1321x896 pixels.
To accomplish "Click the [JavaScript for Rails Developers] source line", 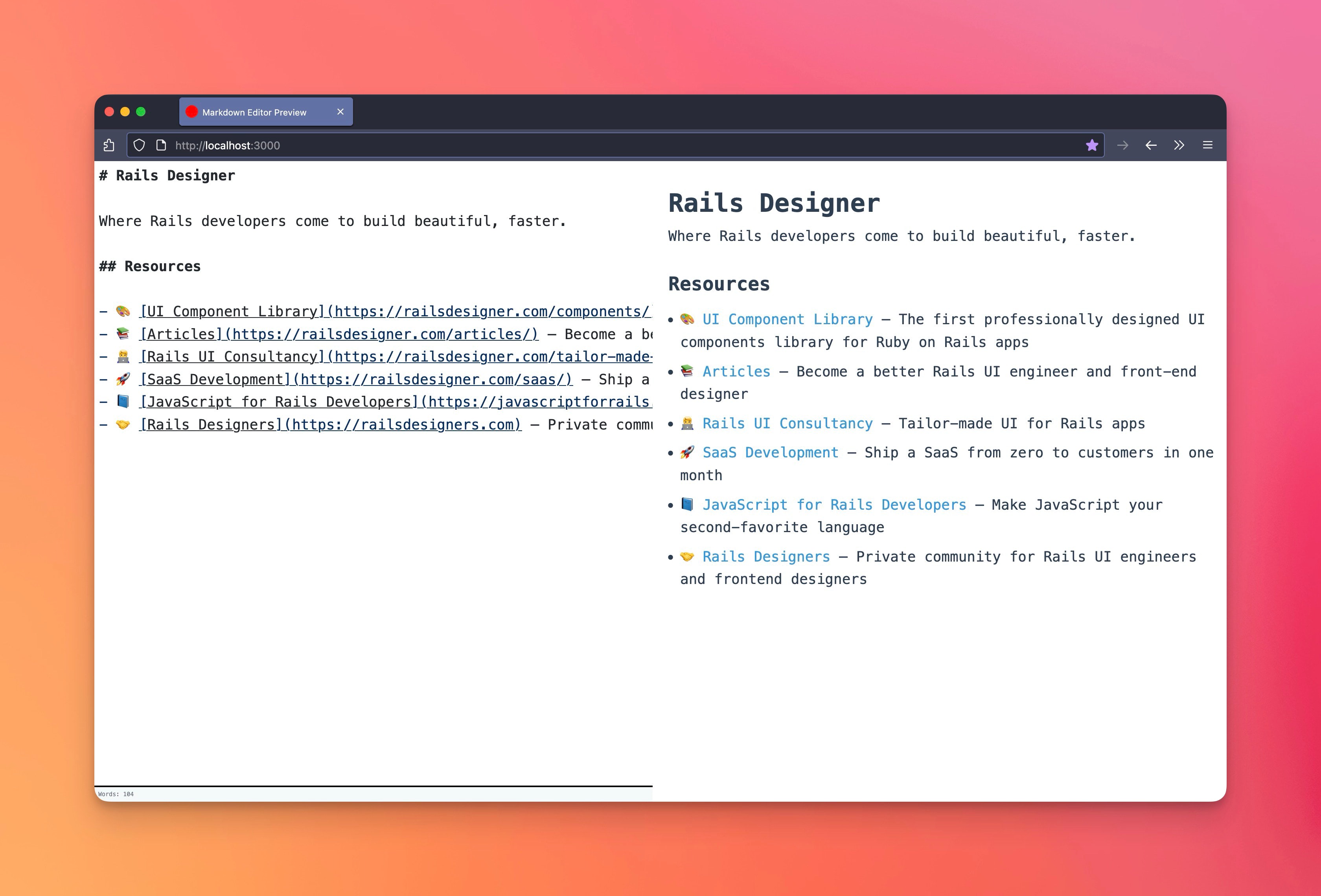I will (375, 402).
